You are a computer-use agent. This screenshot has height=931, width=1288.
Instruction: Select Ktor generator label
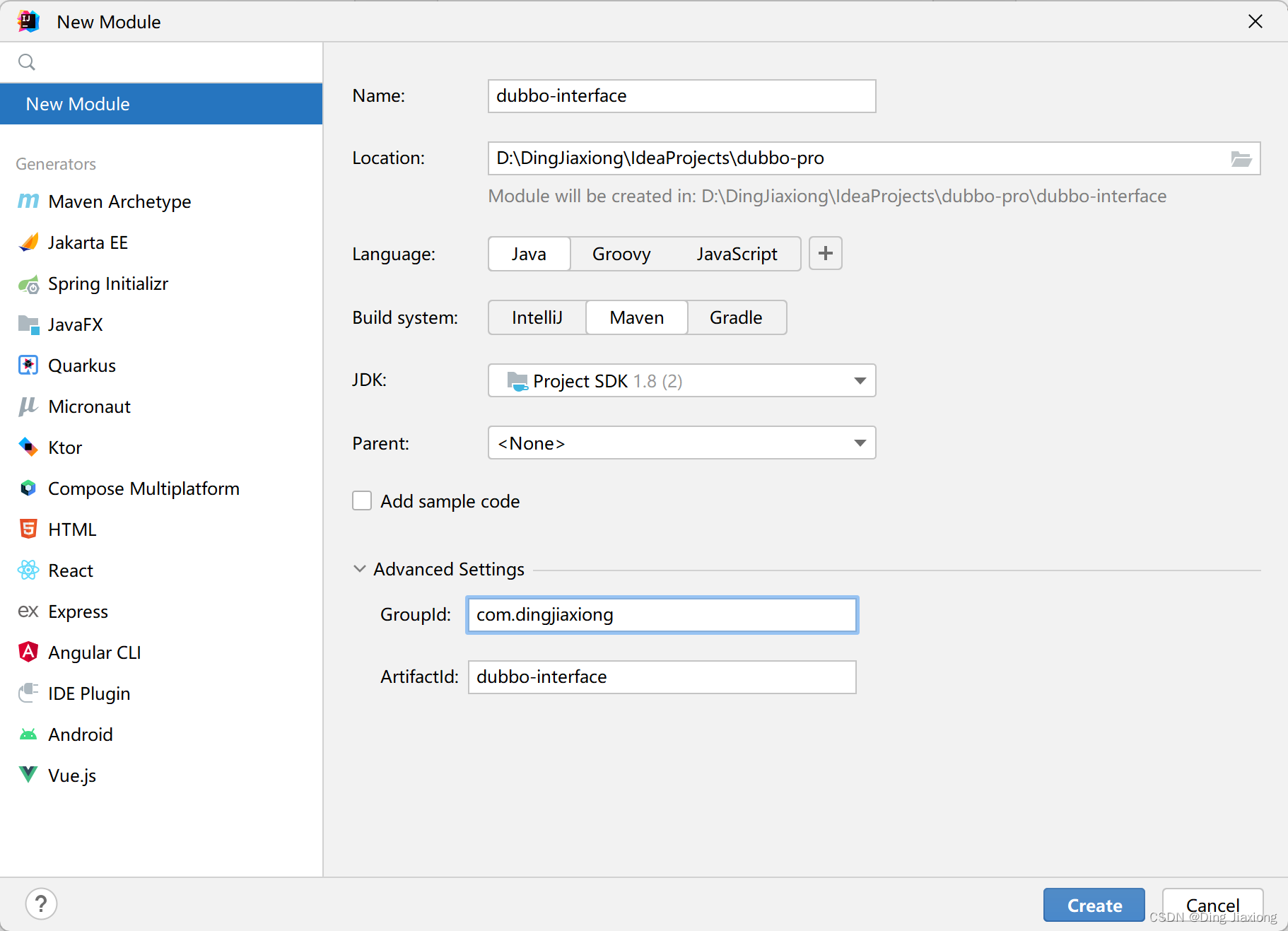click(65, 447)
